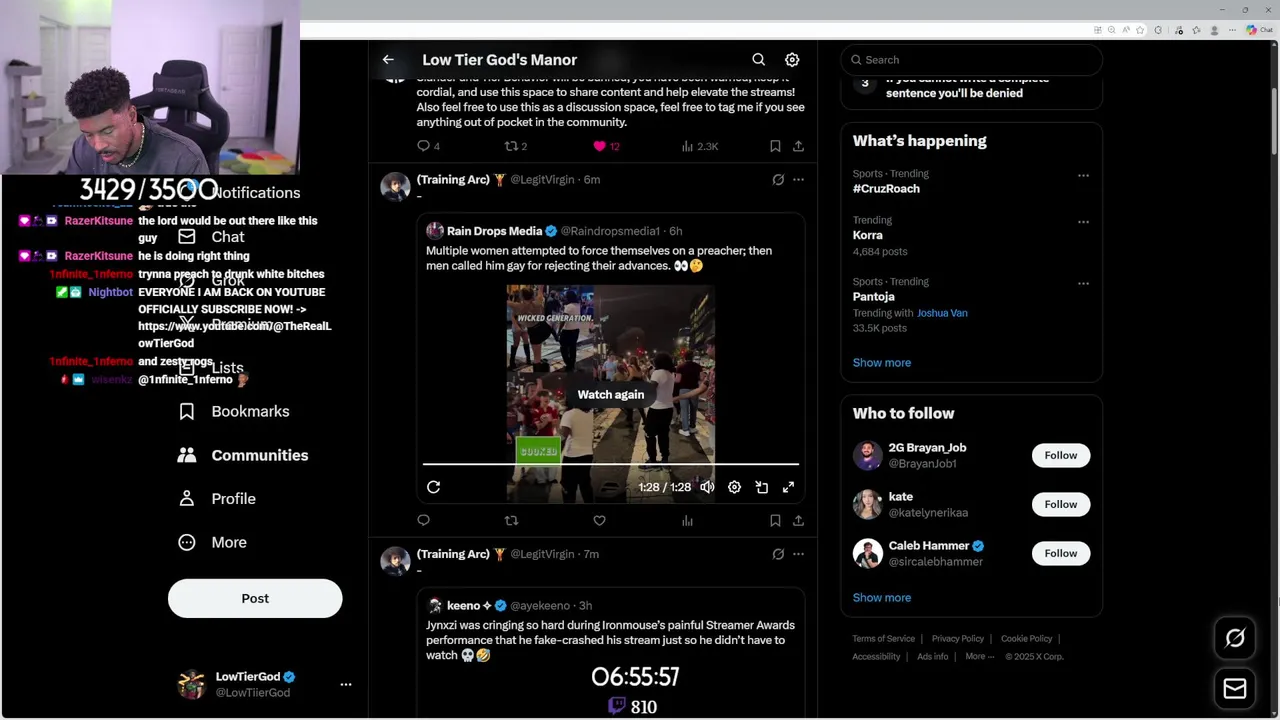1280x720 pixels.
Task: Open more options on 6m LegitVirgin post
Action: [798, 180]
